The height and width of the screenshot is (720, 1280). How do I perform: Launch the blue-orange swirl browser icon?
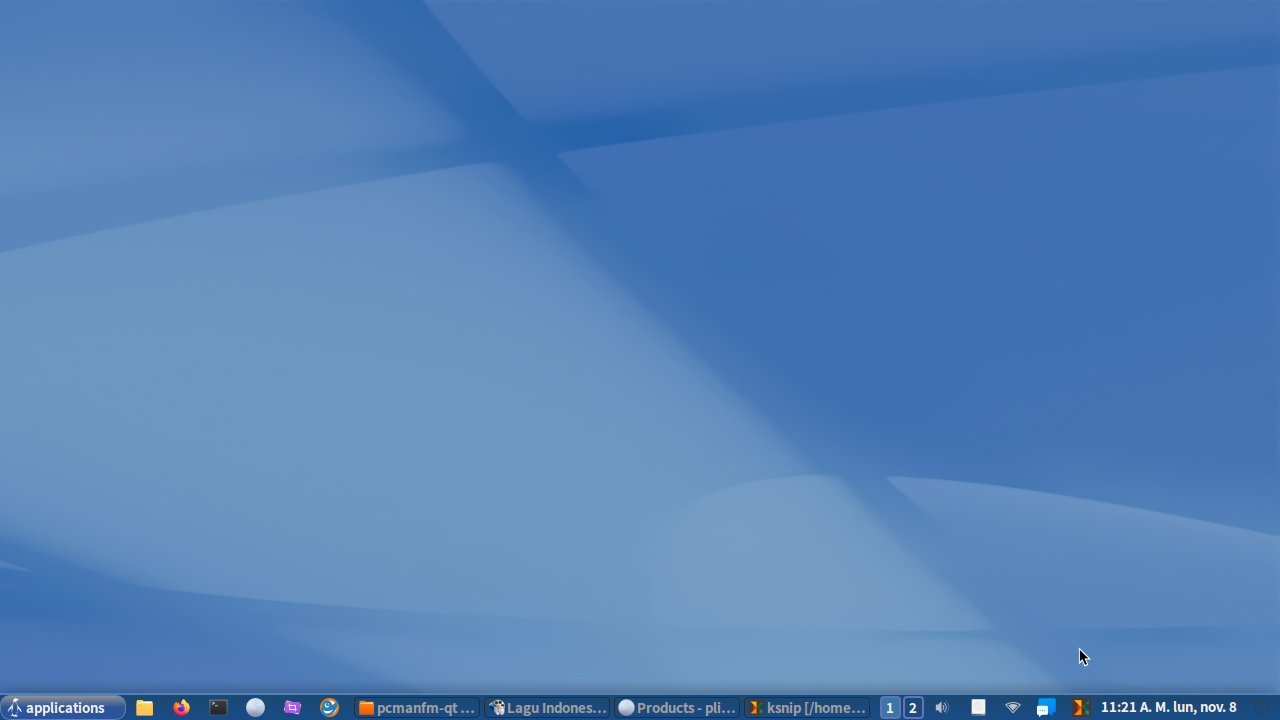pos(329,707)
